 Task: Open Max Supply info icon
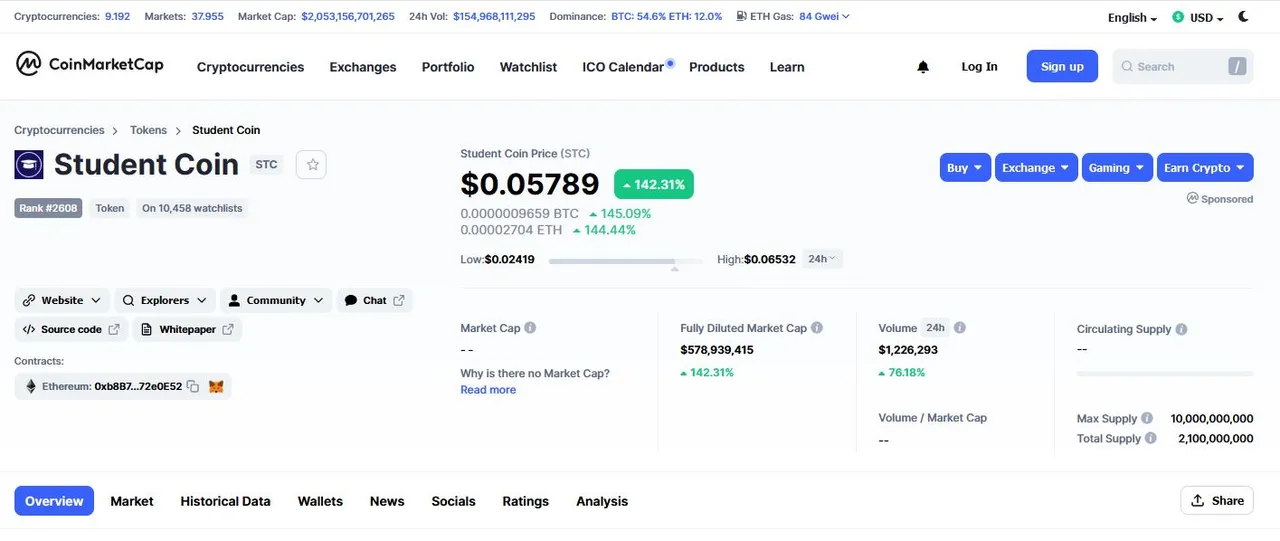pyautogui.click(x=1147, y=419)
